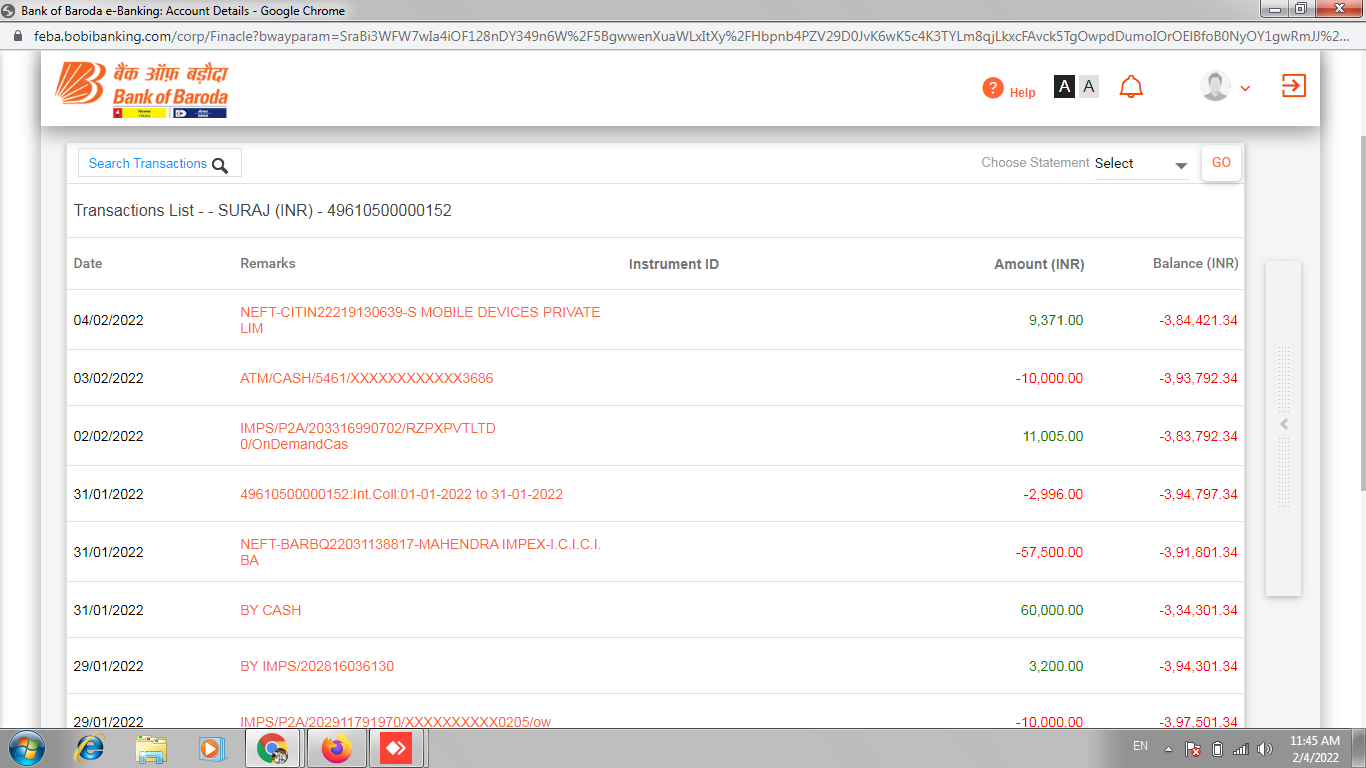Select the dark high-contrast A theme button
The image size is (1366, 768).
(1065, 87)
